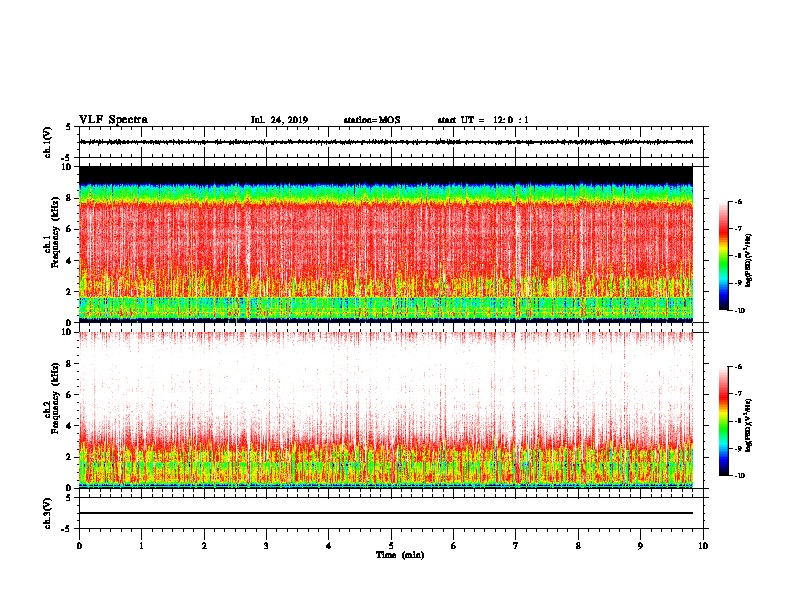Screen dimensions: 792x612
Task: Click the "-10" label on ch.1 color bar
Action: click(740, 311)
